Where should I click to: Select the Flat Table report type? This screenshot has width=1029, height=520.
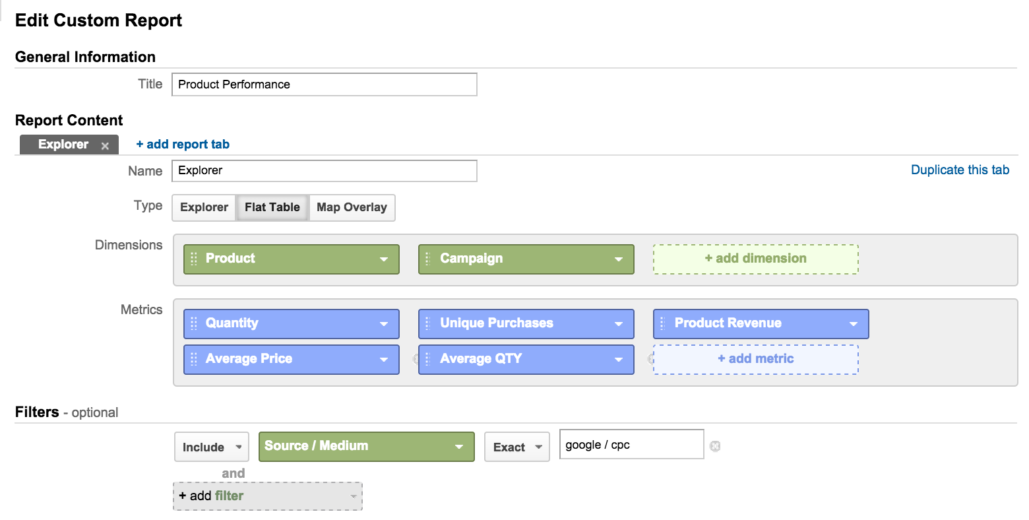click(x=272, y=207)
